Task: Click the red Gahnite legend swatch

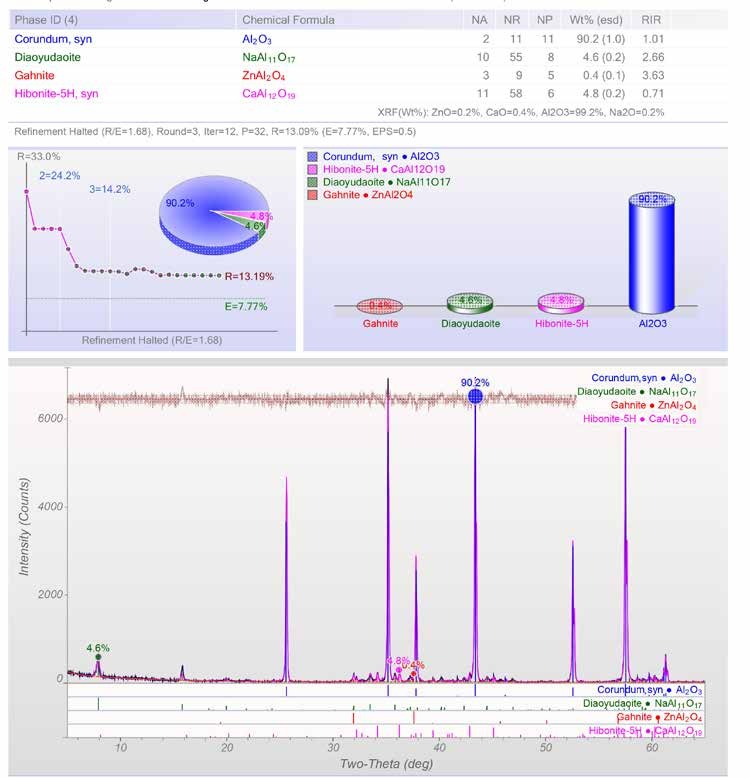Action: (x=312, y=195)
